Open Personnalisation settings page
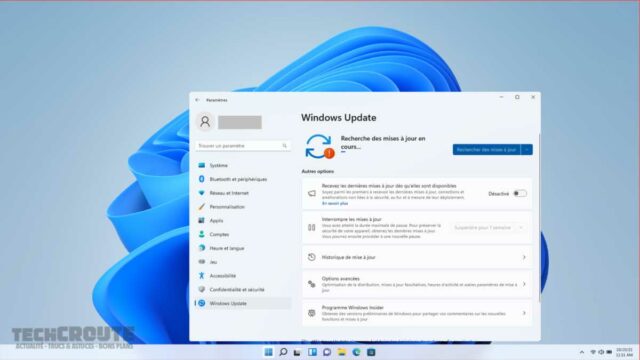The width and height of the screenshot is (640, 360). [243, 207]
